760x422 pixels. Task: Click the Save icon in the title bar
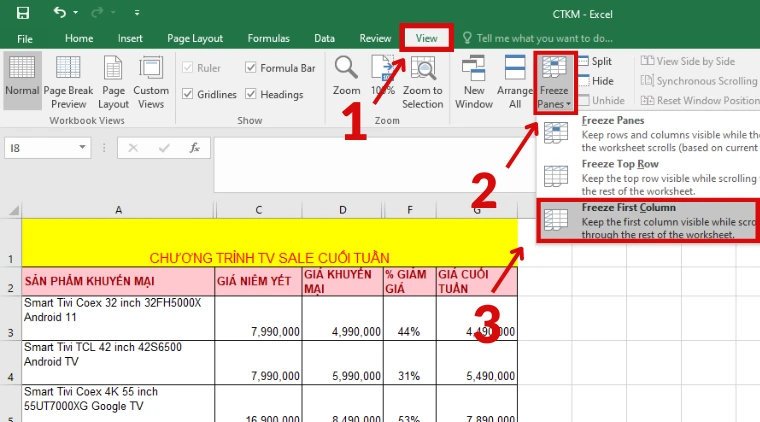click(x=23, y=13)
